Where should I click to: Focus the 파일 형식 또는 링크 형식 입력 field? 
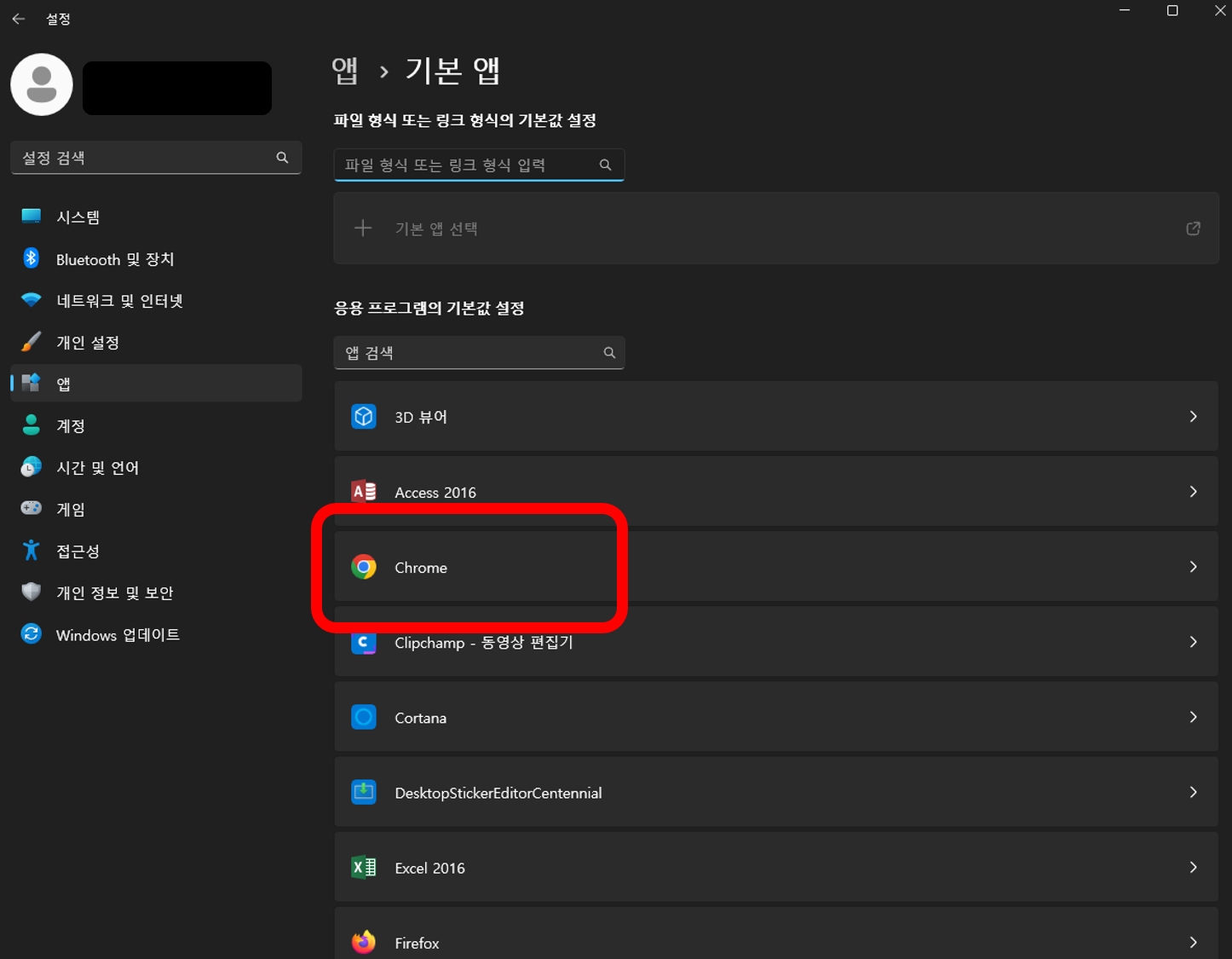(479, 165)
